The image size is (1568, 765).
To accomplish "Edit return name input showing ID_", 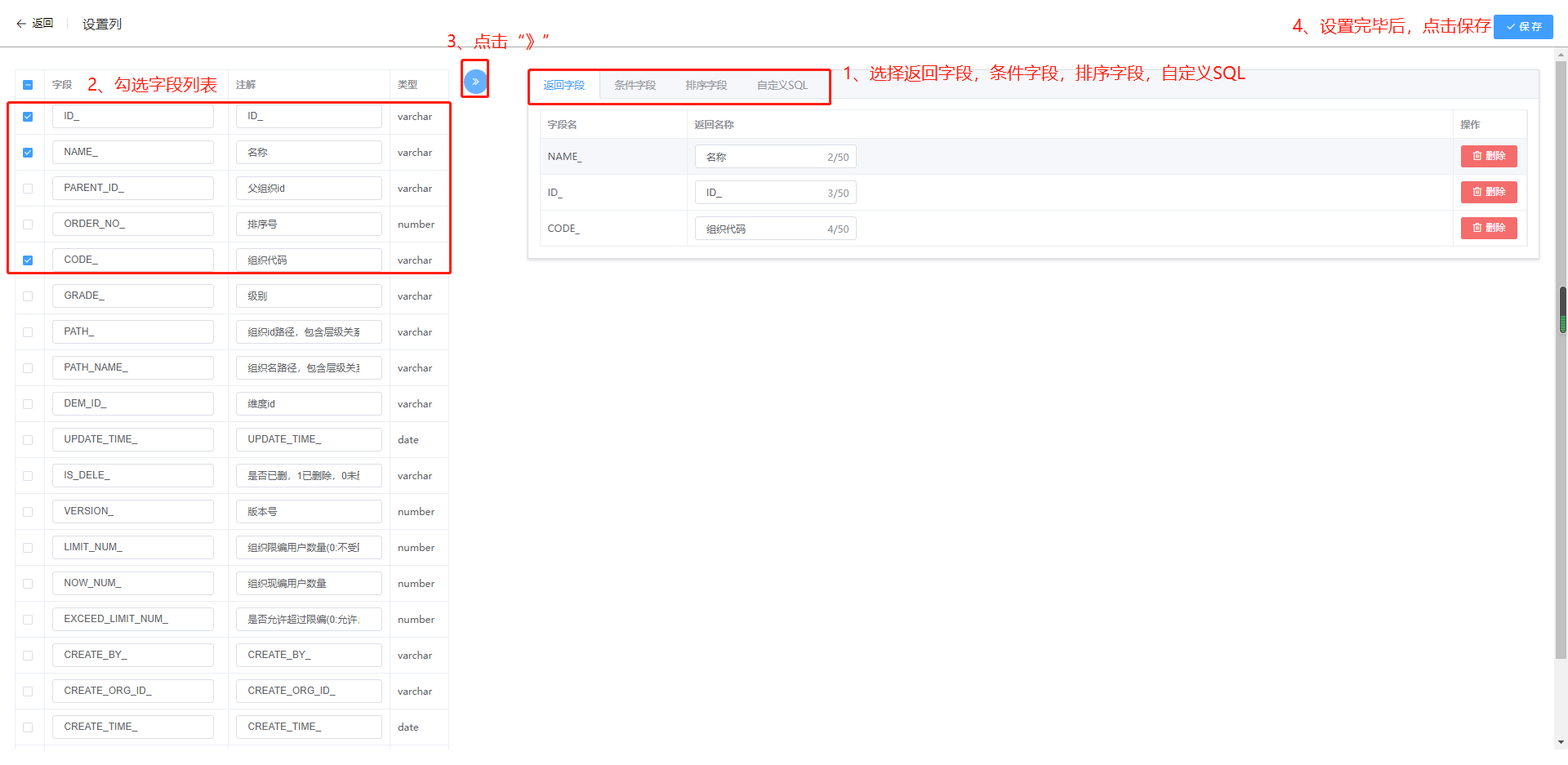I will (776, 193).
